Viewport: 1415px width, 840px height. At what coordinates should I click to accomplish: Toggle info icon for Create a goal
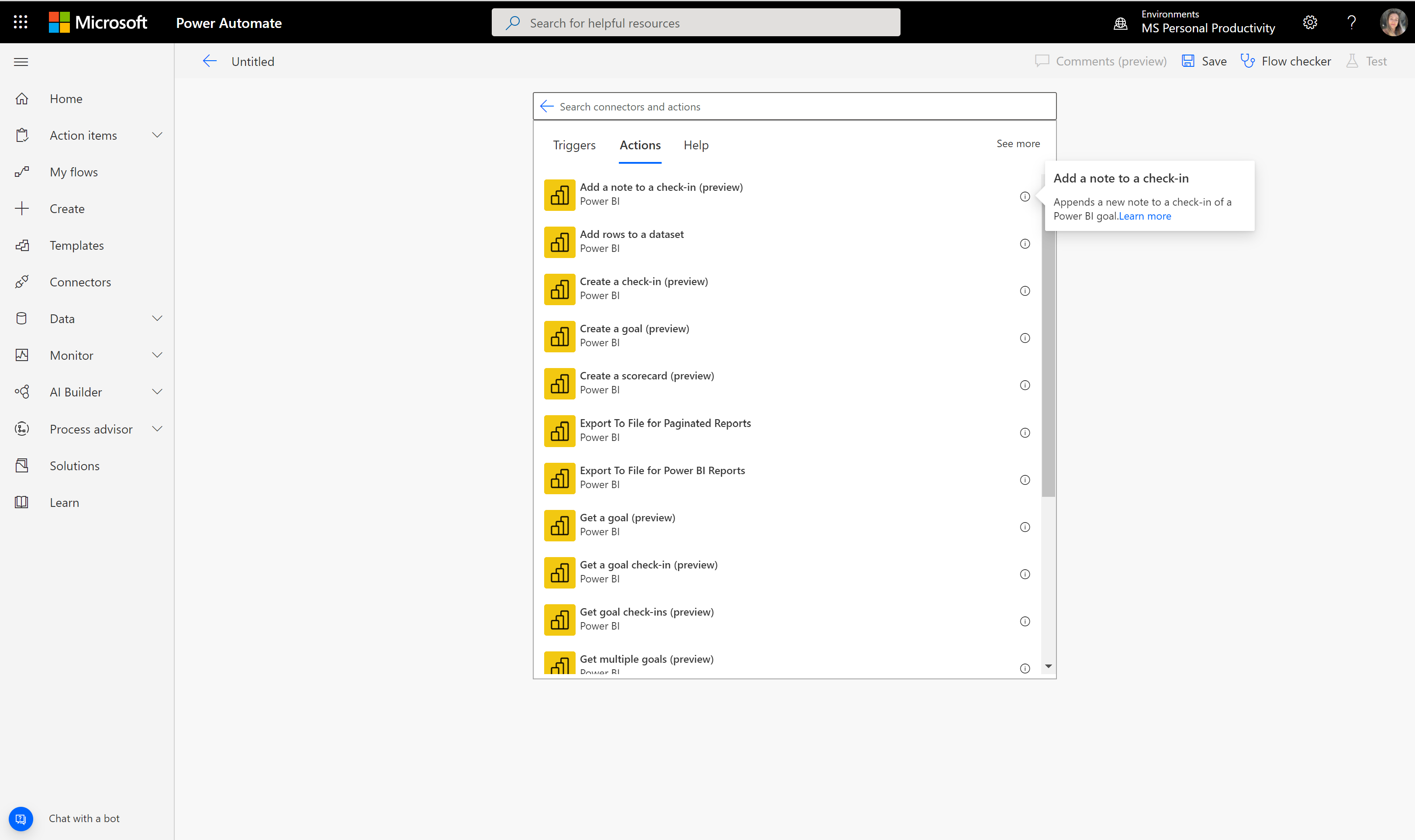(1025, 338)
